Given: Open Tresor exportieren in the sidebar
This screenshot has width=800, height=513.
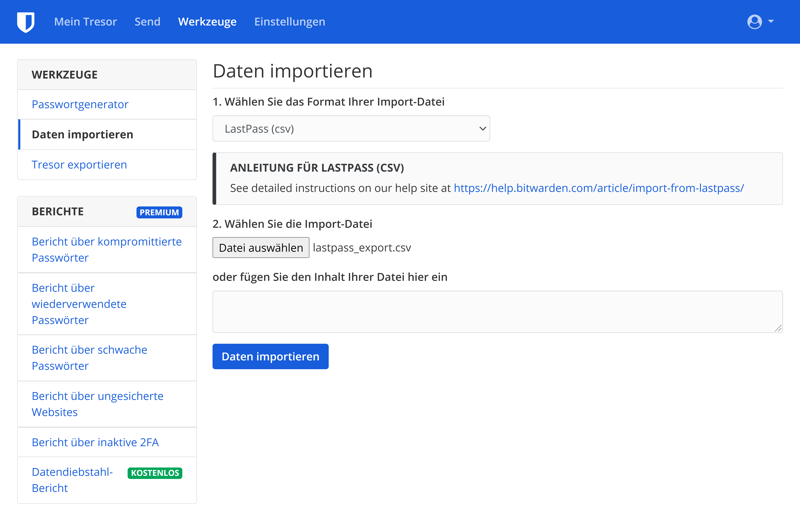Looking at the screenshot, I should [x=79, y=165].
